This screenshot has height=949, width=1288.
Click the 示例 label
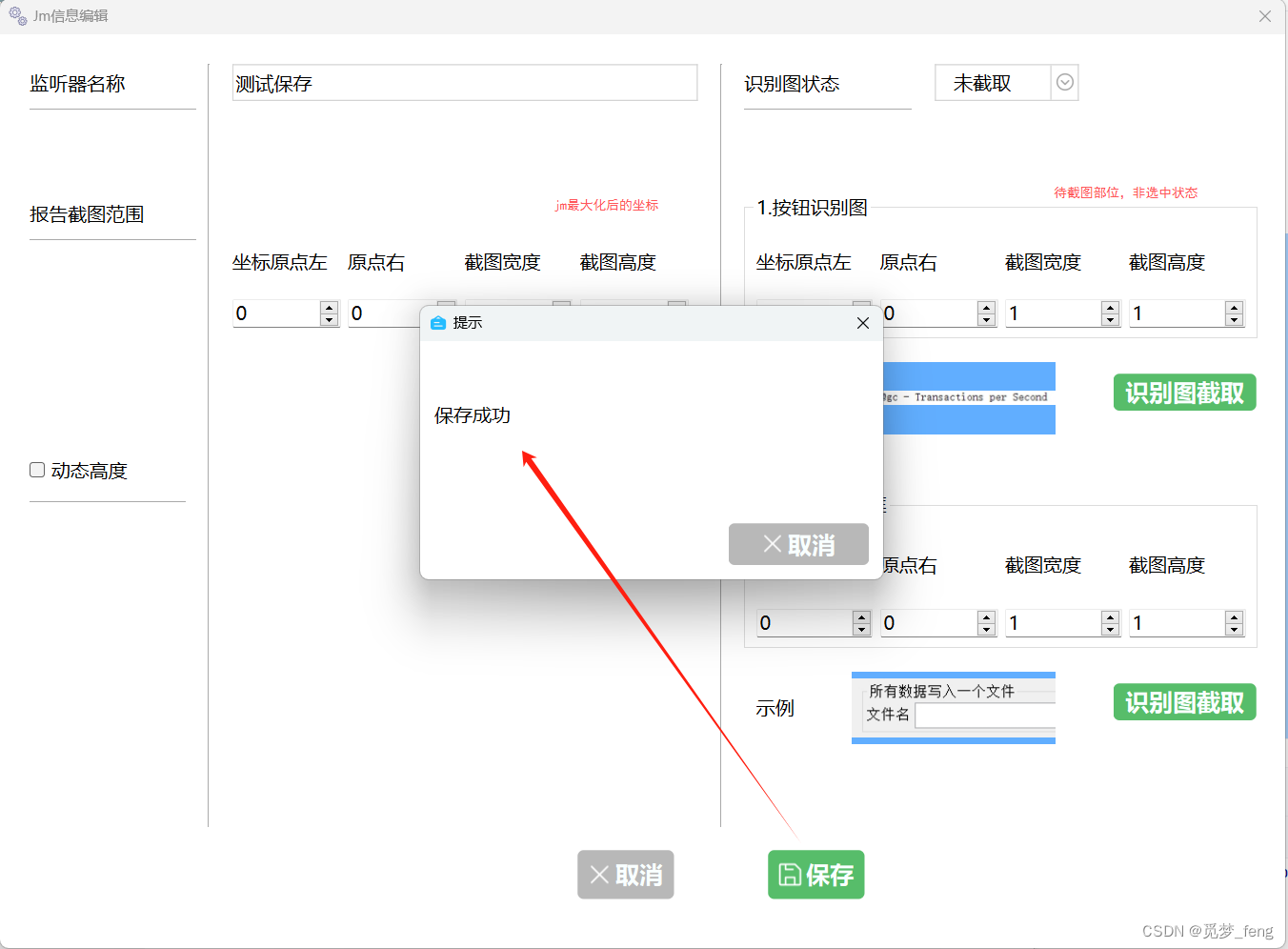point(775,708)
